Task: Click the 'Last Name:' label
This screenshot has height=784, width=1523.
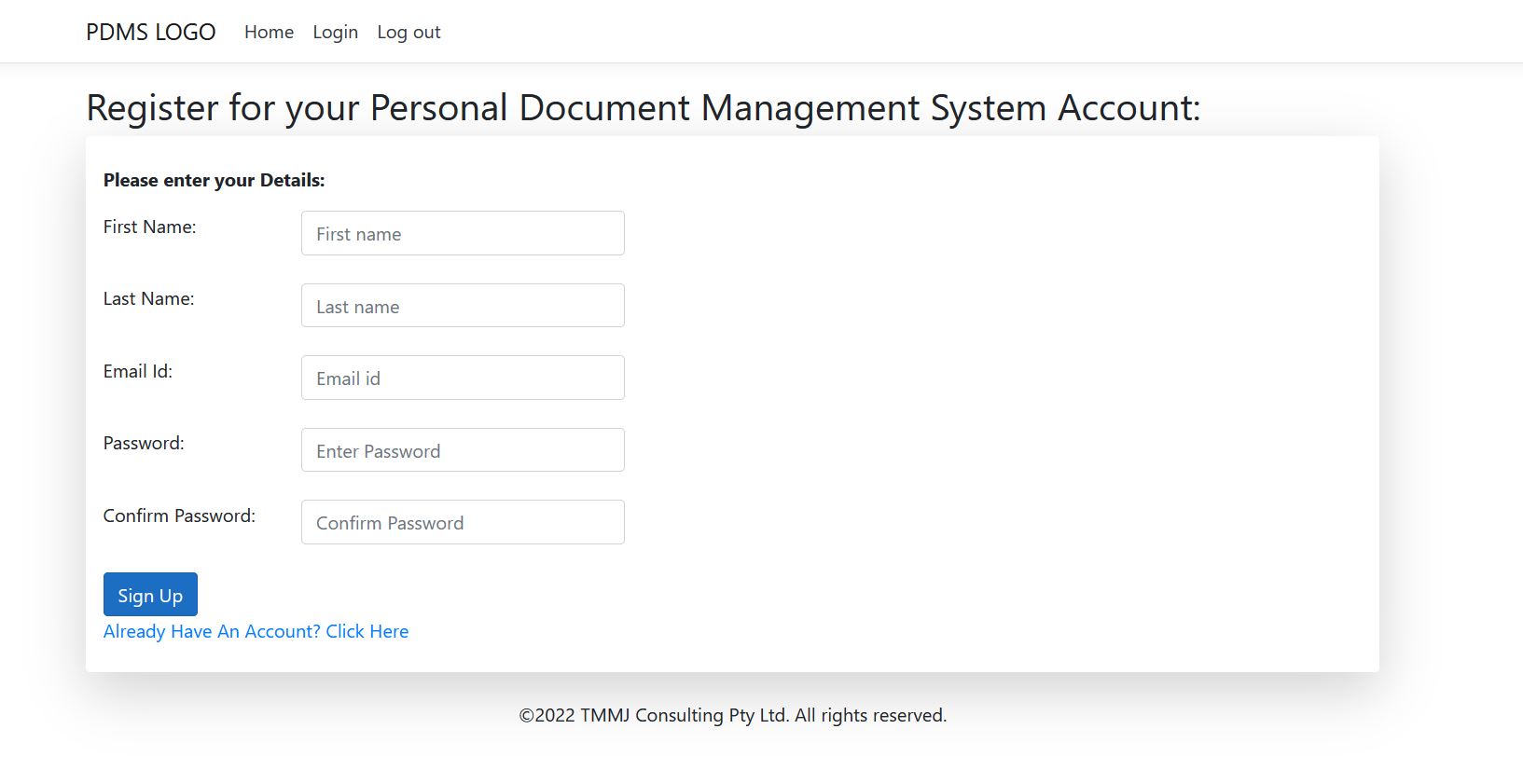Action: click(x=148, y=298)
